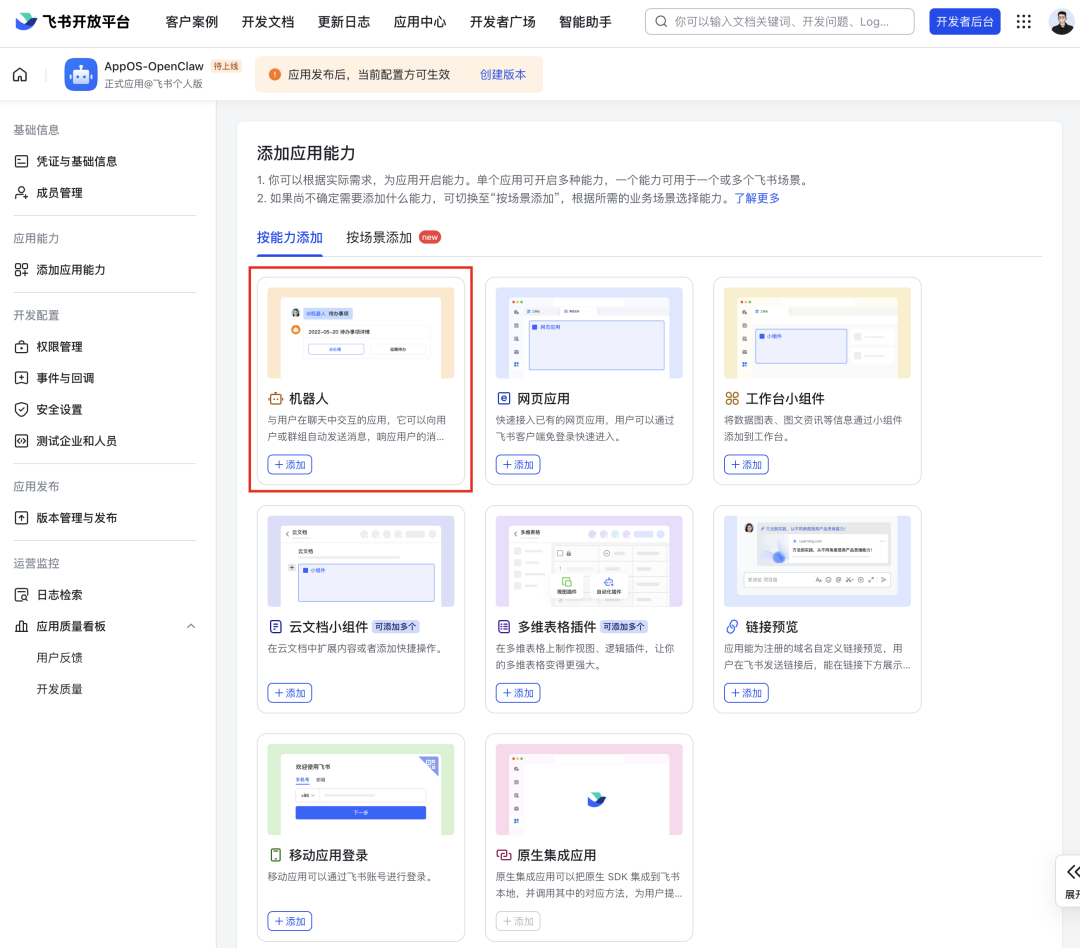Select the 按能力添加 tab
Viewport: 1080px width, 948px height.
click(x=289, y=237)
